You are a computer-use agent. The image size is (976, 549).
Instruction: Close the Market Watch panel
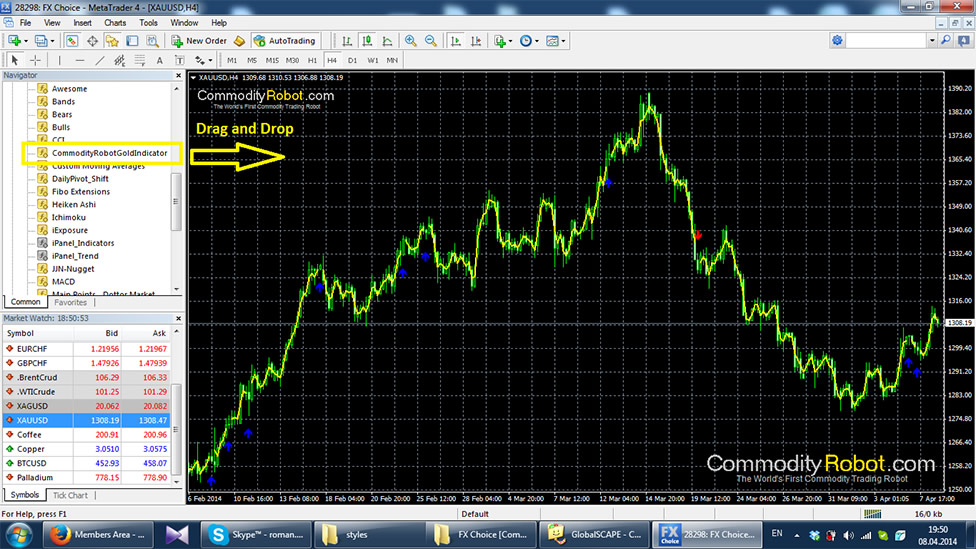click(x=179, y=318)
